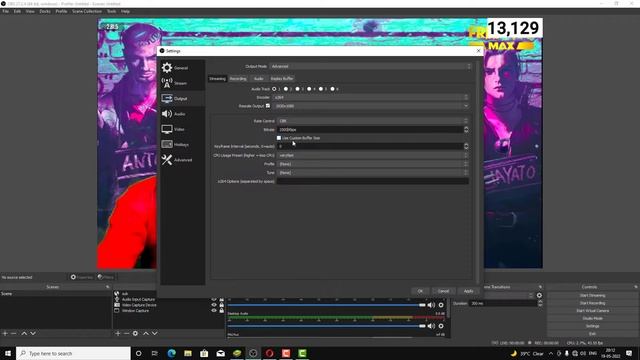Open the Encoder dropdown
The image size is (640, 360).
pos(371,97)
